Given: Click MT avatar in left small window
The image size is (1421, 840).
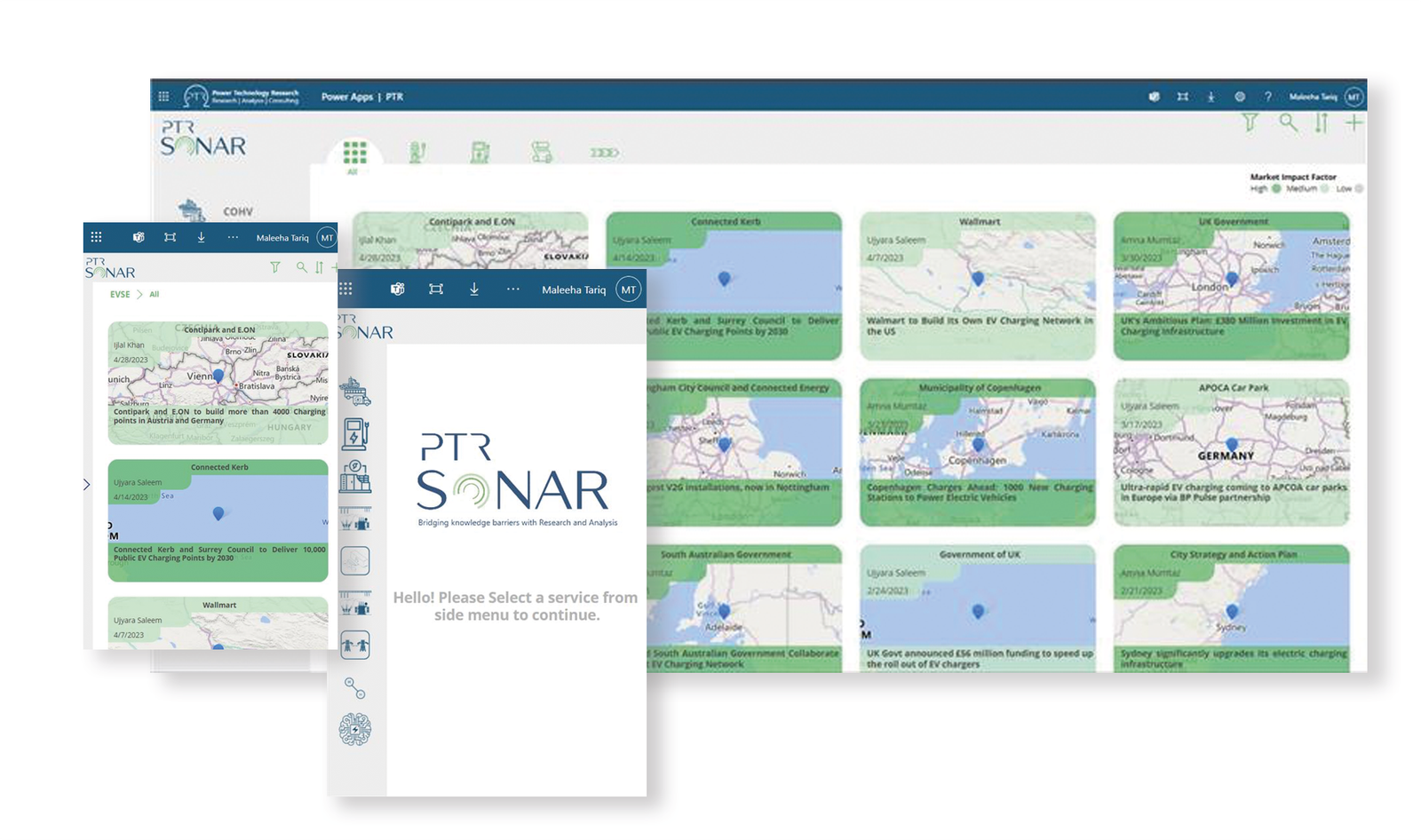Looking at the screenshot, I should tap(327, 237).
